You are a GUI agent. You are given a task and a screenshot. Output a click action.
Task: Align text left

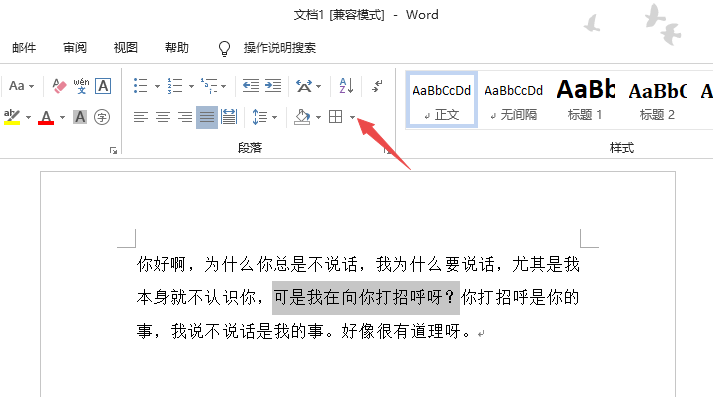[x=141, y=117]
